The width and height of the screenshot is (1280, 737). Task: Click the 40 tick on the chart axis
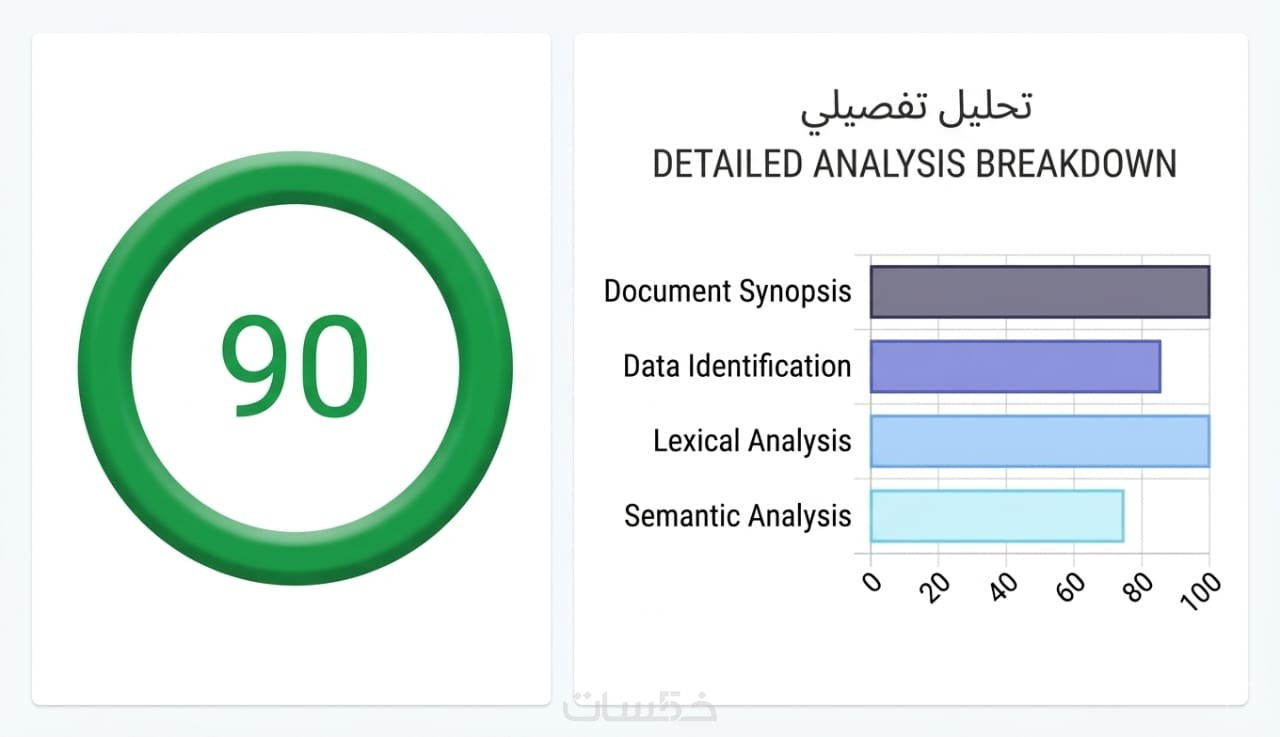(1005, 587)
